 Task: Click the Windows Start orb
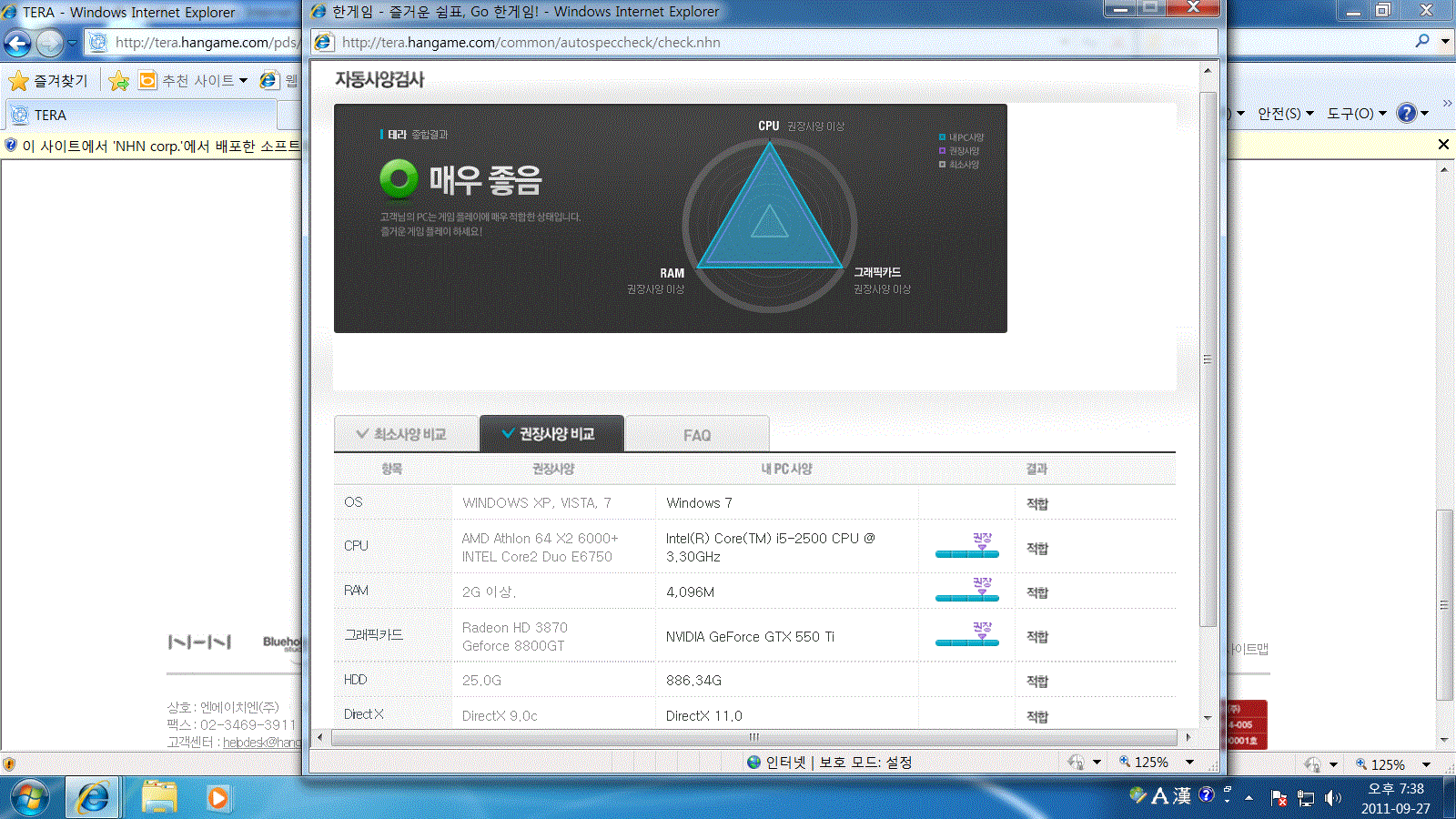[29, 798]
